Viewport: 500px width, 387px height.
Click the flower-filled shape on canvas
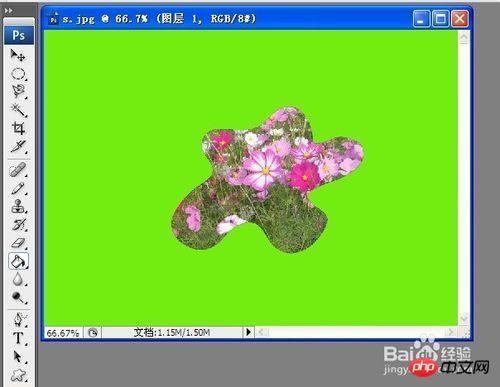point(267,180)
